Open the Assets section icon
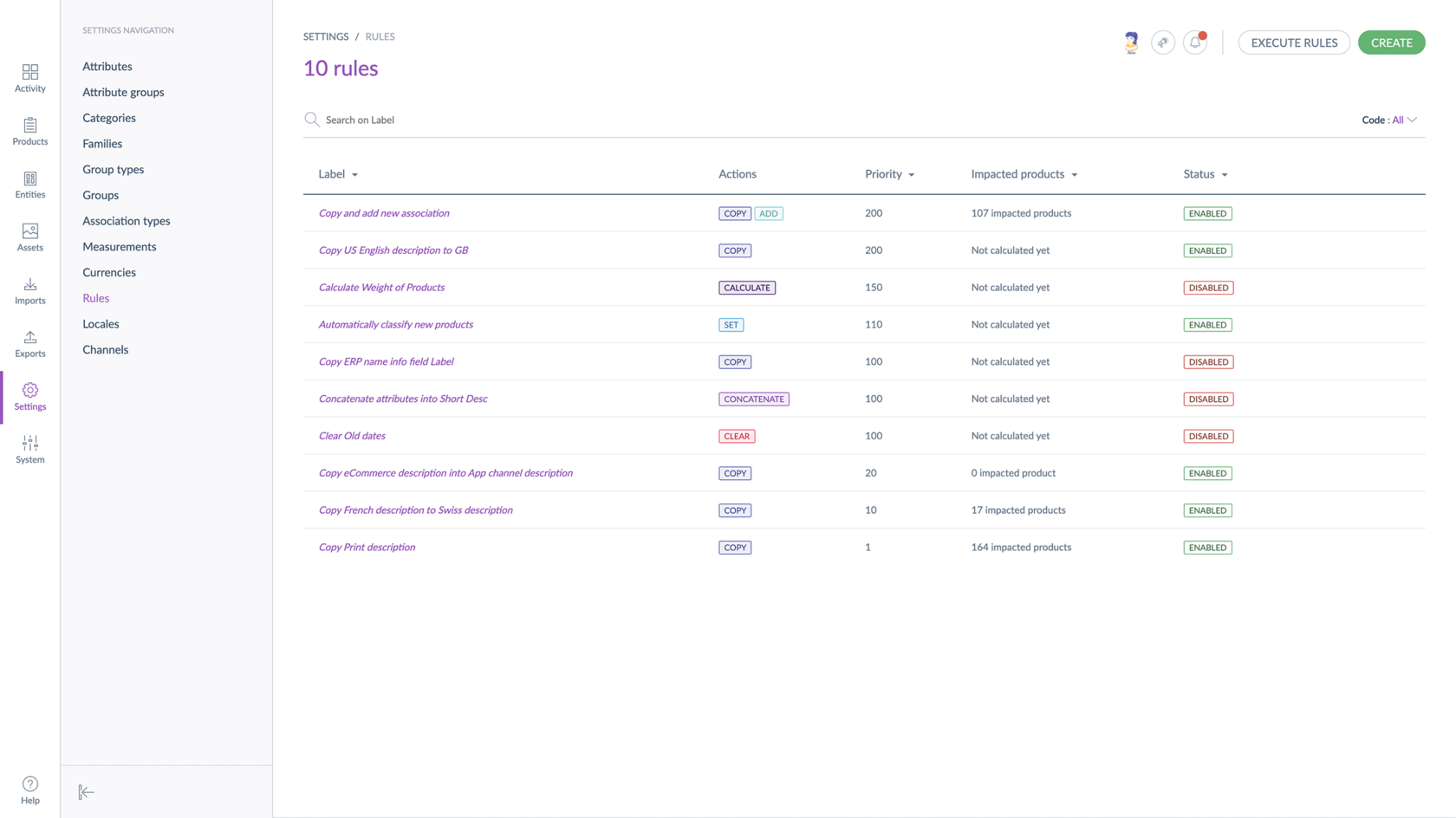The height and width of the screenshot is (818, 1456). coord(29,237)
